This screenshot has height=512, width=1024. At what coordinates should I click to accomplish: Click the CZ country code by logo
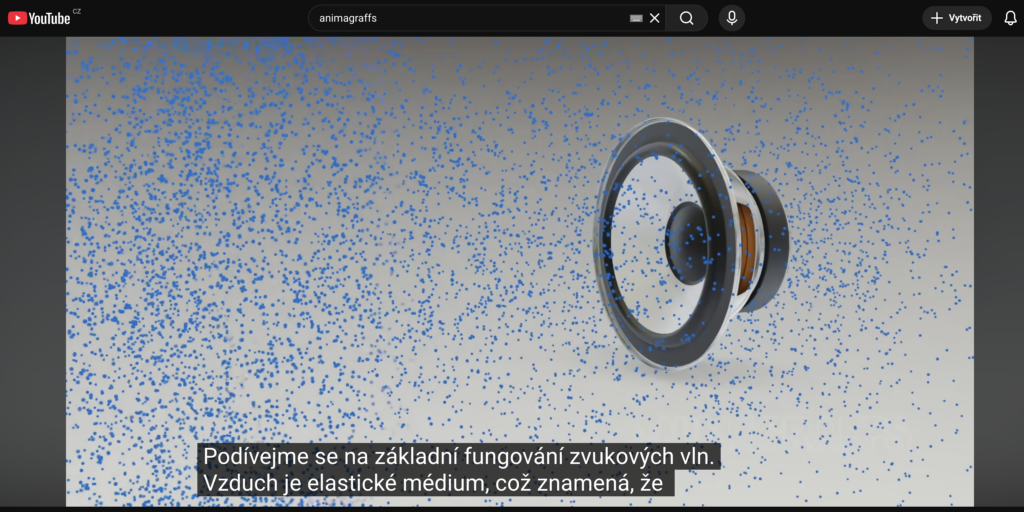77,11
